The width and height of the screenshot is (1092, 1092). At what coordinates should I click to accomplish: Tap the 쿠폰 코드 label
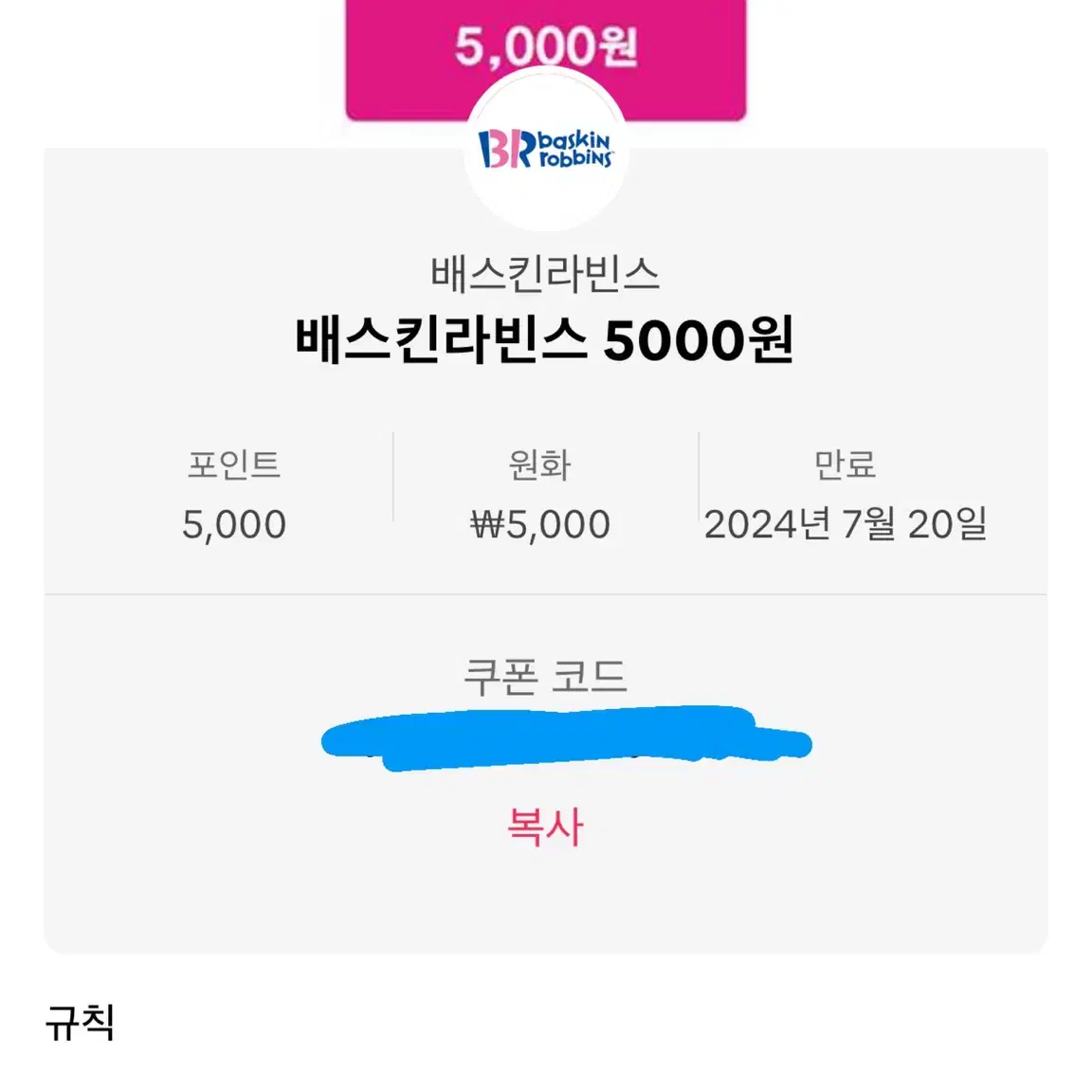click(x=545, y=676)
